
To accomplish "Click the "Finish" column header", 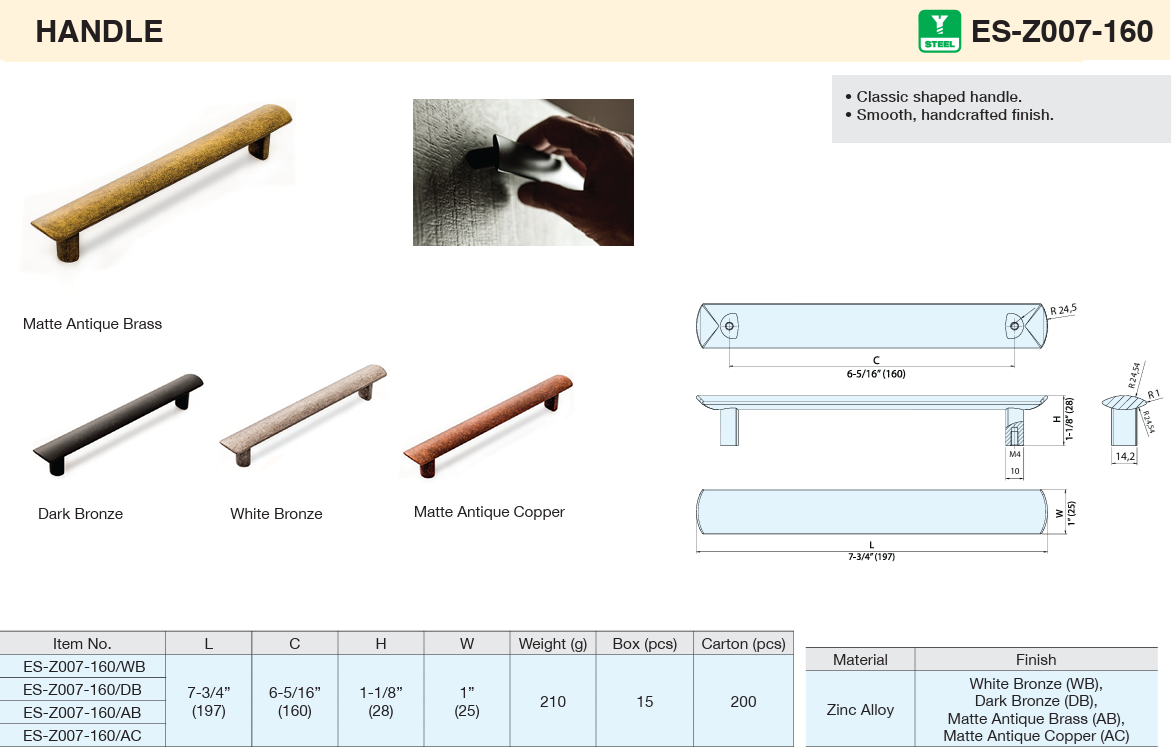I will [x=1036, y=659].
